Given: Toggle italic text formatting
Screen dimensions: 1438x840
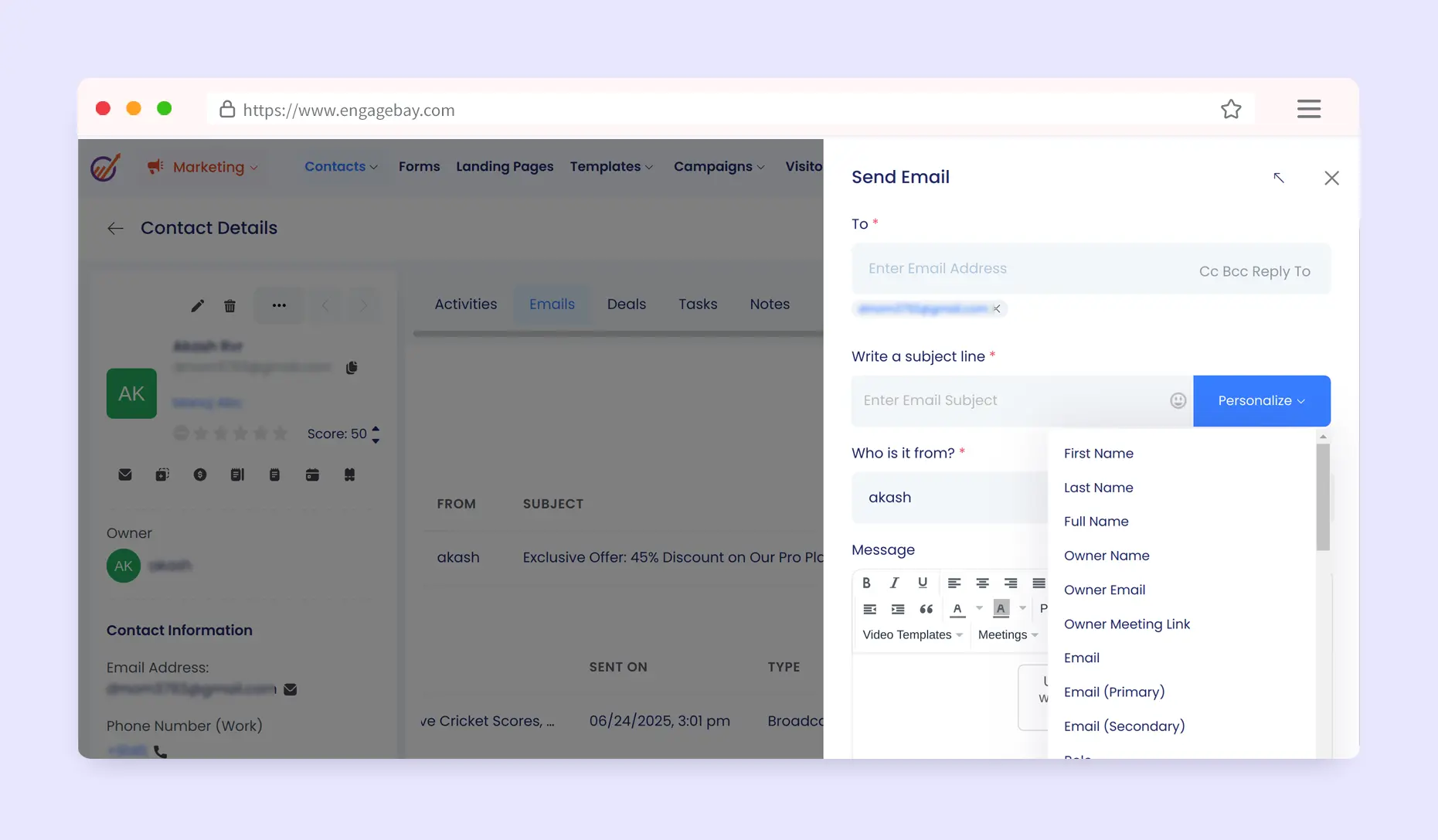Looking at the screenshot, I should 894,583.
